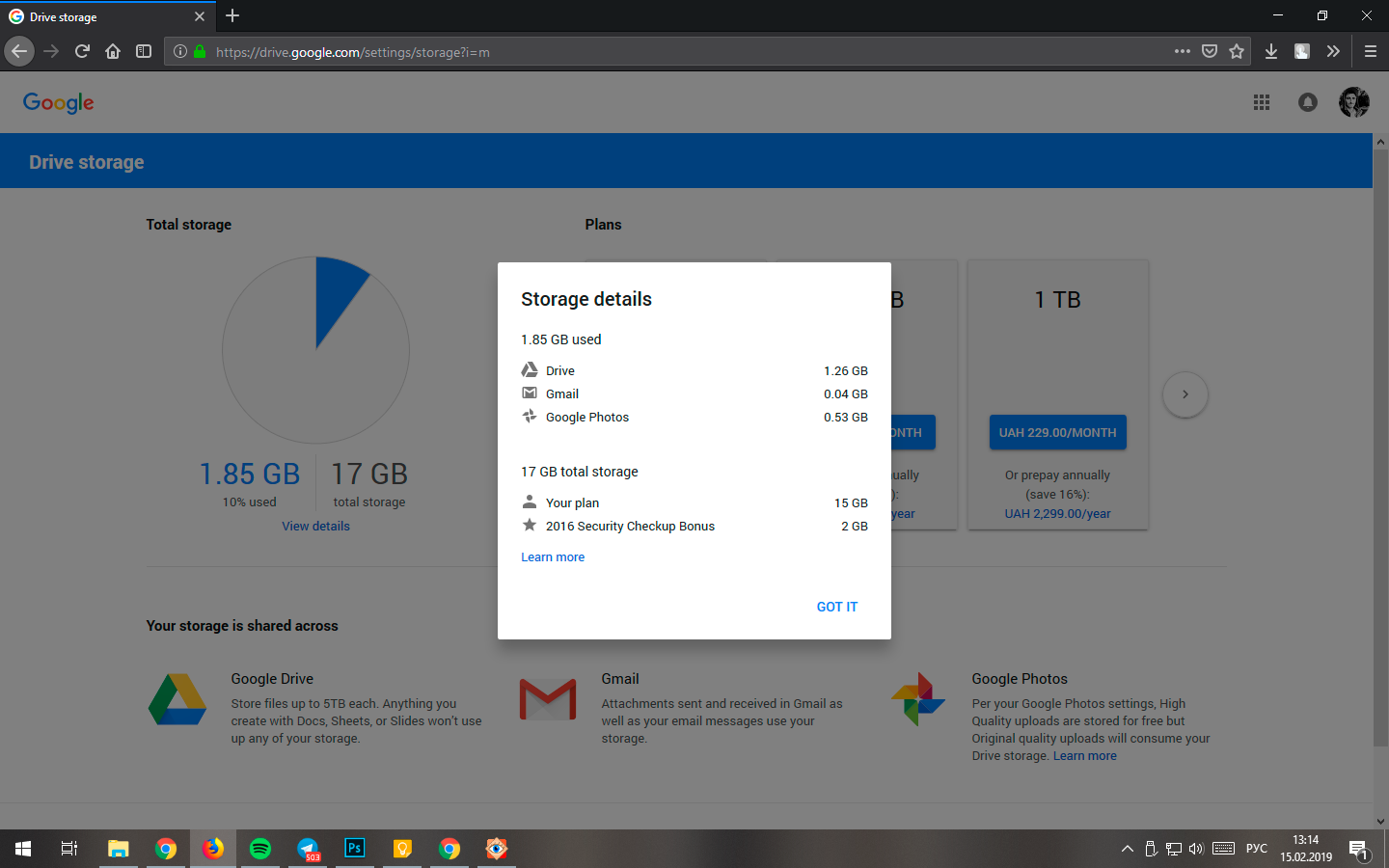
Task: Select the Drive storage tab
Action: coord(108,16)
